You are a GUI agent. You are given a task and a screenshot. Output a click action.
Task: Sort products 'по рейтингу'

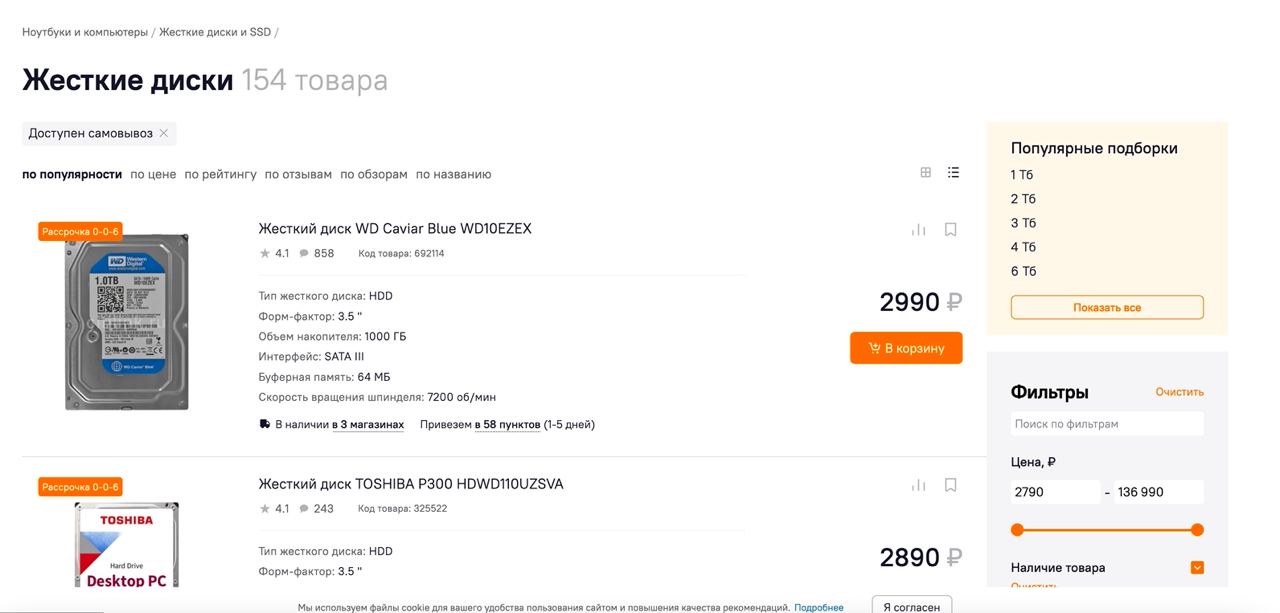tap(220, 174)
